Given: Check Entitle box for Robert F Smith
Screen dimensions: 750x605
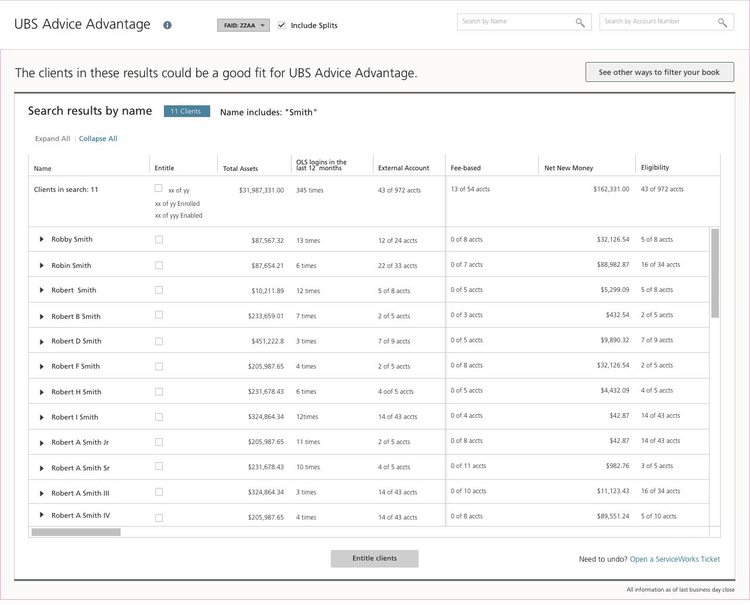Looking at the screenshot, I should click(x=159, y=366).
